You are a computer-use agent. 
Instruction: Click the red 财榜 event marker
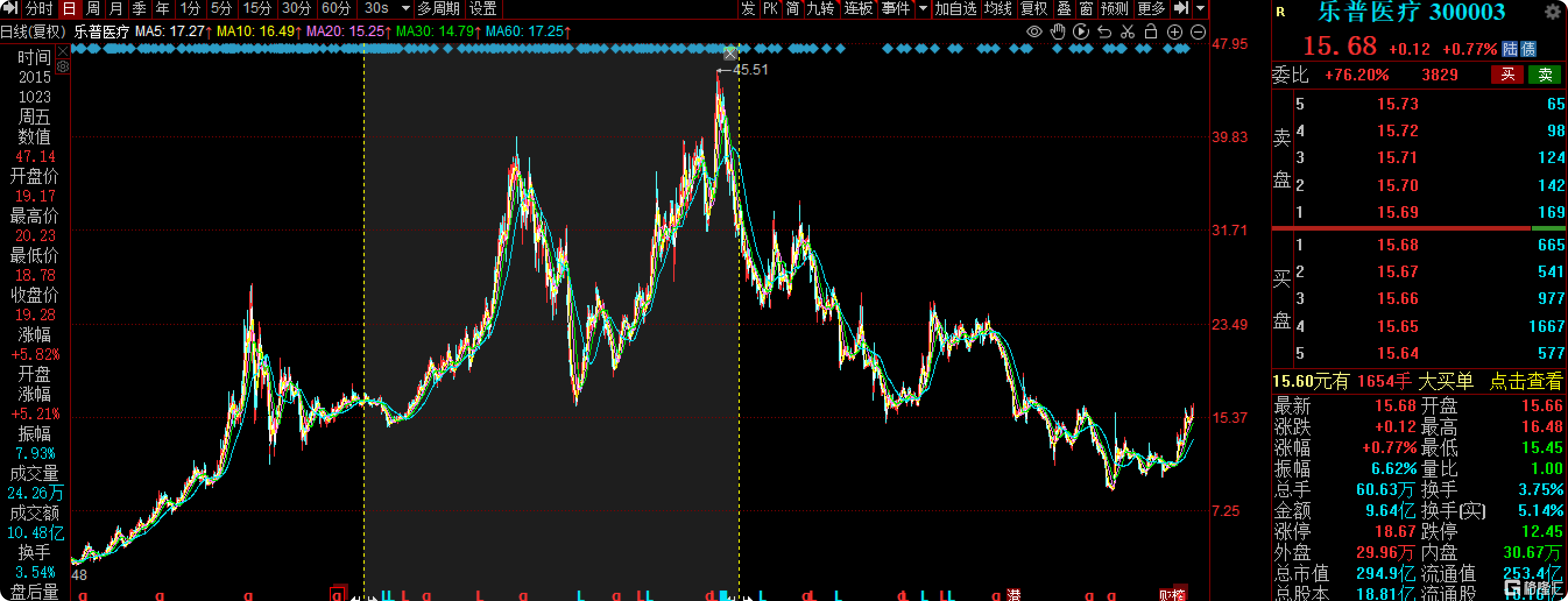[x=1172, y=595]
